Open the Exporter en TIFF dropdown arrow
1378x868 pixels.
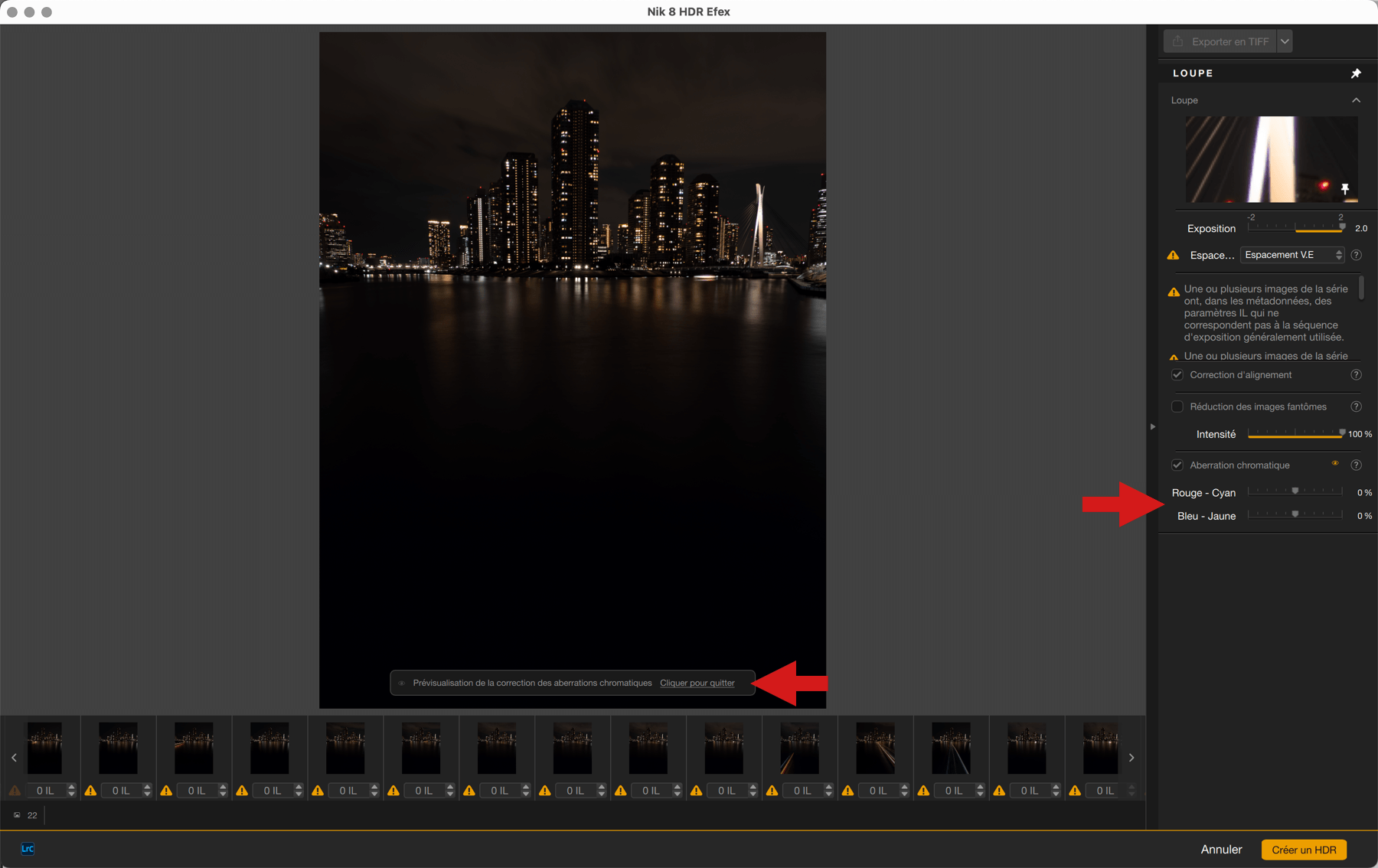[x=1285, y=41]
